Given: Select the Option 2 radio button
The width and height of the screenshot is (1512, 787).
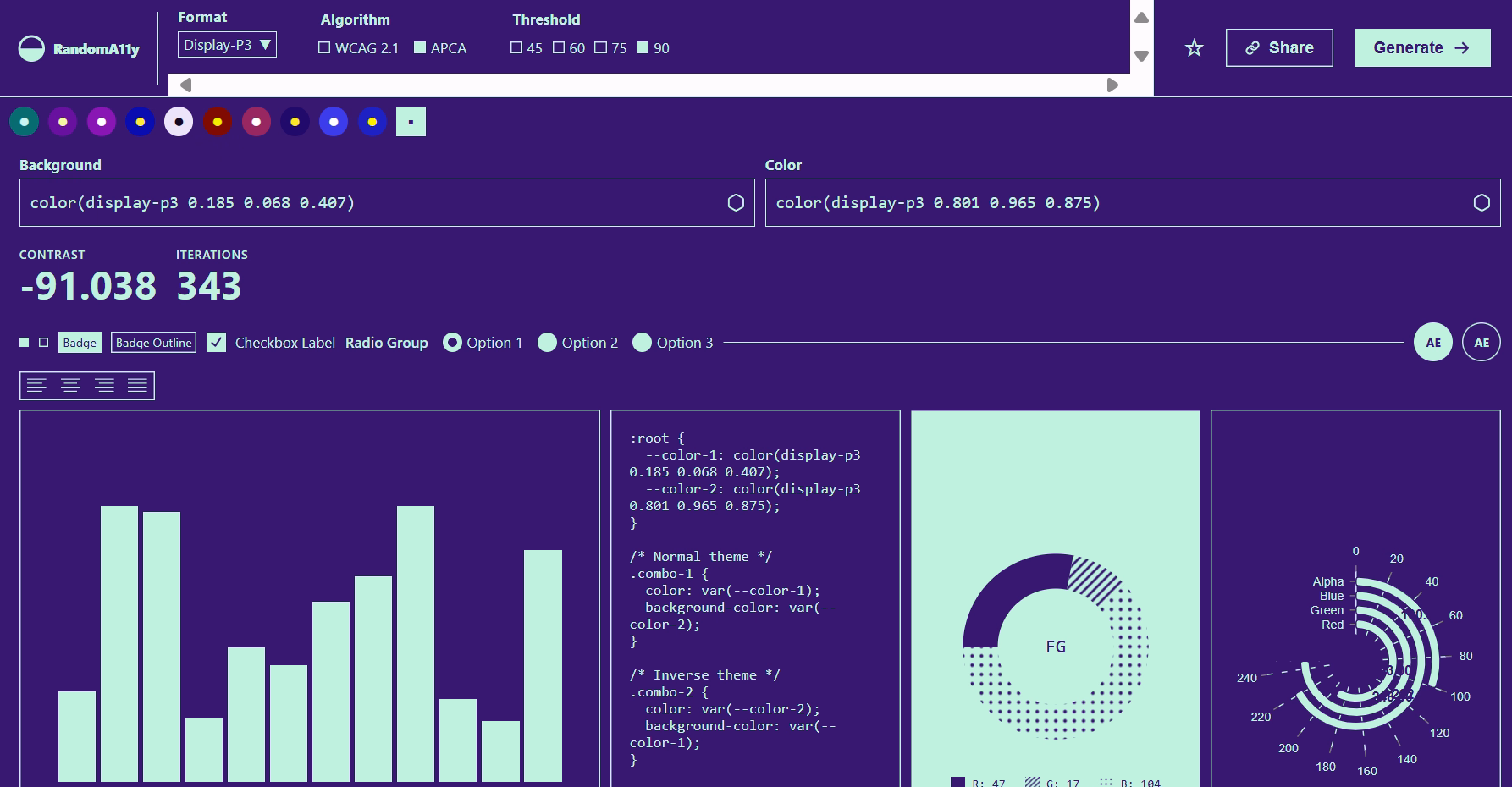Looking at the screenshot, I should tap(548, 343).
